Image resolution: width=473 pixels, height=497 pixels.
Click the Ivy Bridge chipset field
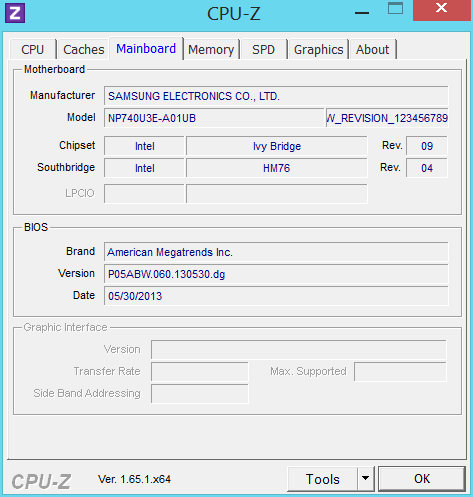click(277, 146)
